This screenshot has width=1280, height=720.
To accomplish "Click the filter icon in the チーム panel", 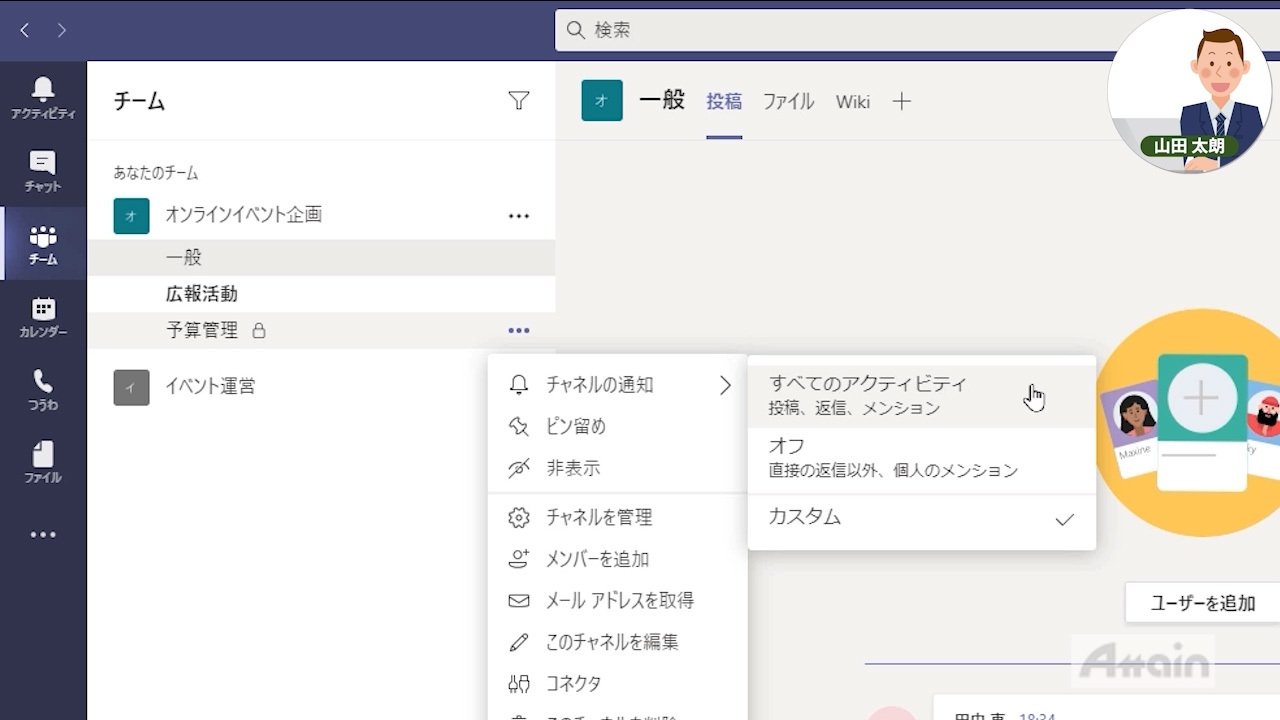I will pyautogui.click(x=518, y=100).
